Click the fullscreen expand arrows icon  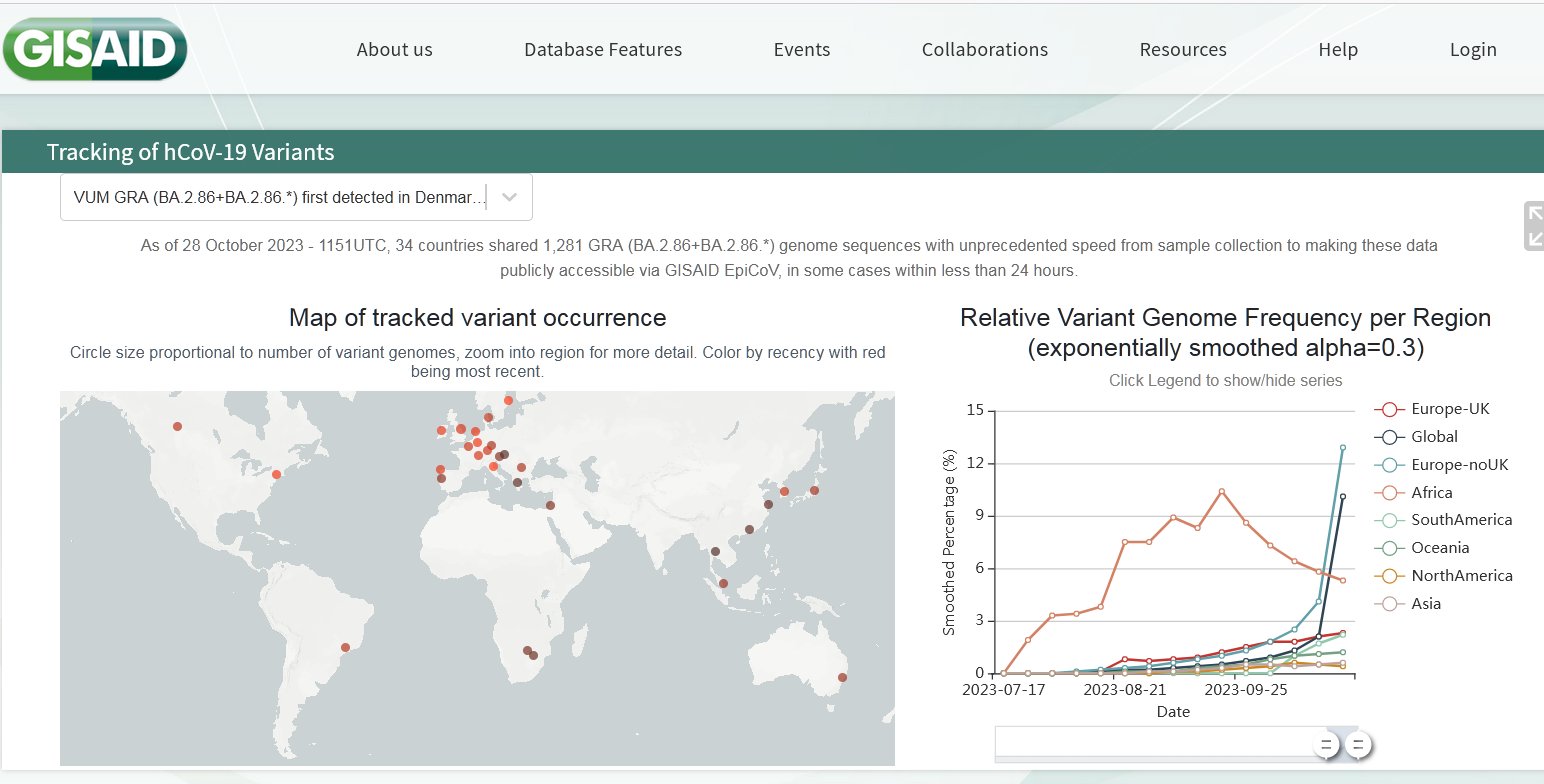(x=1534, y=226)
